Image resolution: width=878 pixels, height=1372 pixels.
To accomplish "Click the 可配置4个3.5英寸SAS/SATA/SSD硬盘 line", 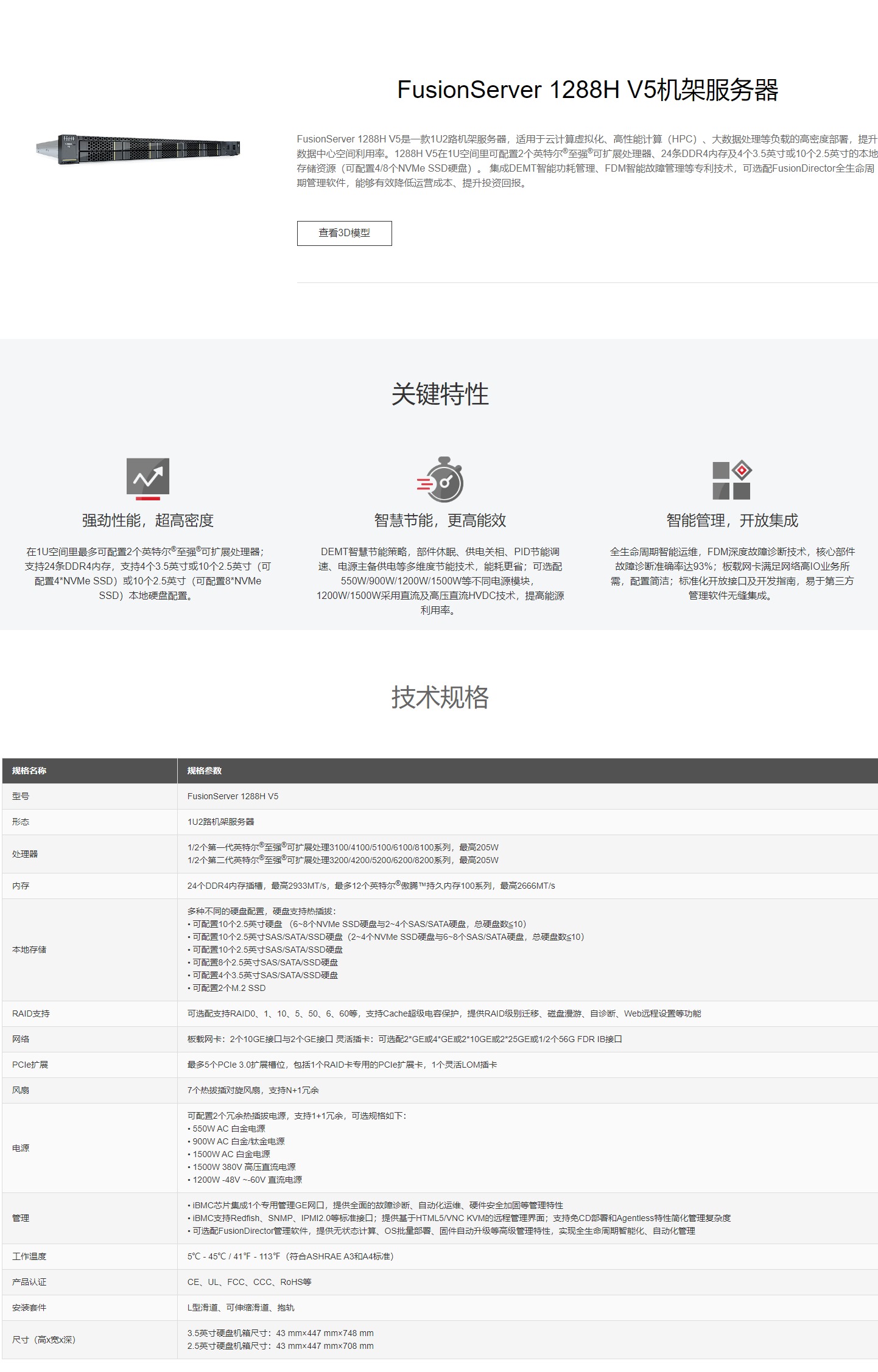I will coord(263,975).
